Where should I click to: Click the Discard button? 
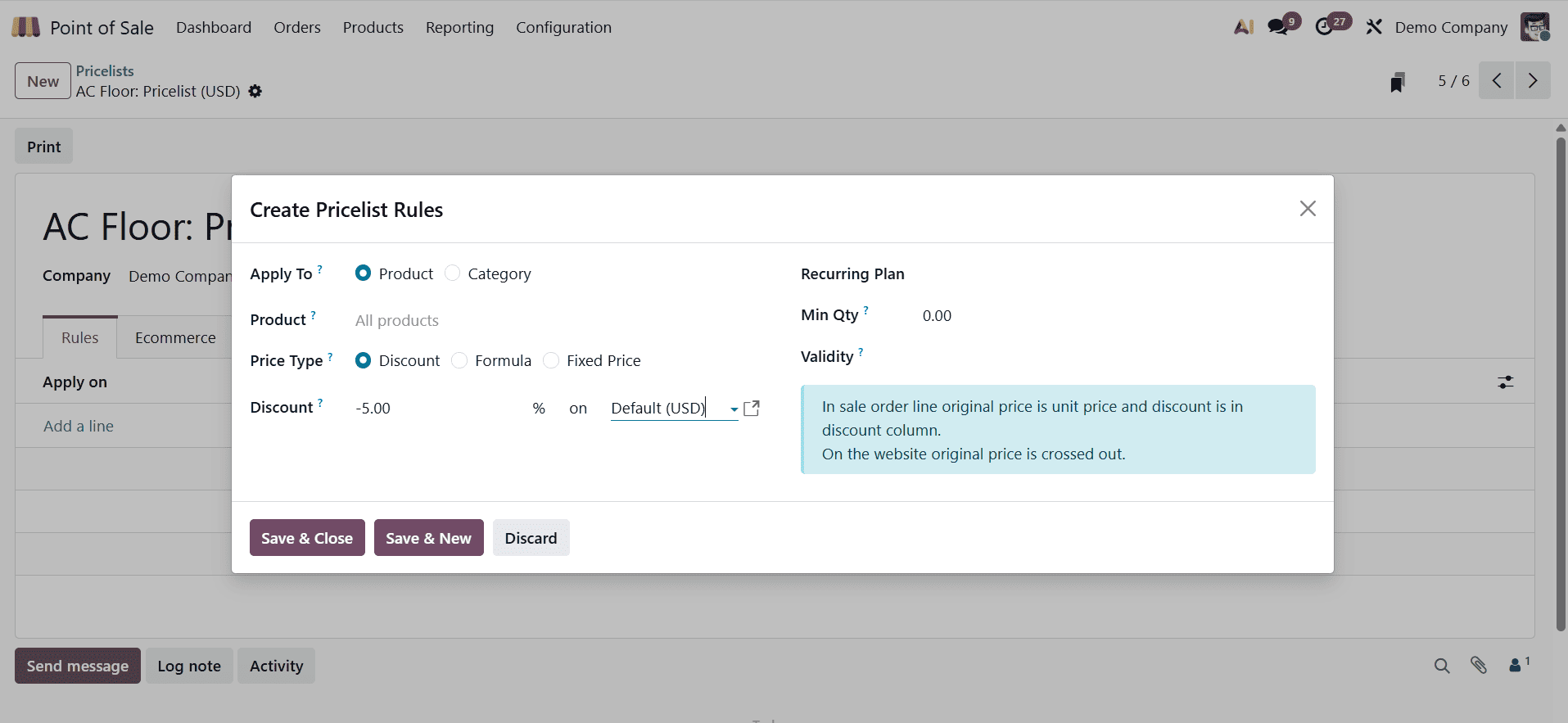[x=531, y=538]
